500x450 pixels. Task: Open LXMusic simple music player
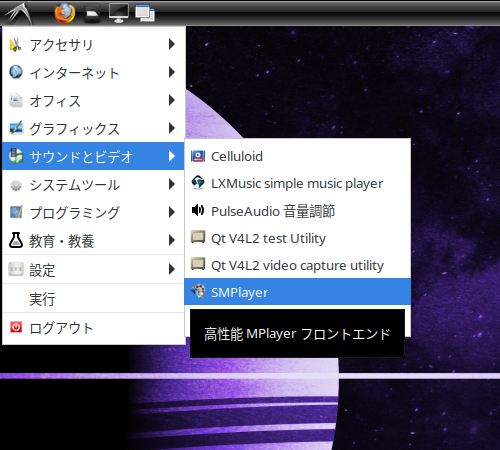tap(297, 183)
